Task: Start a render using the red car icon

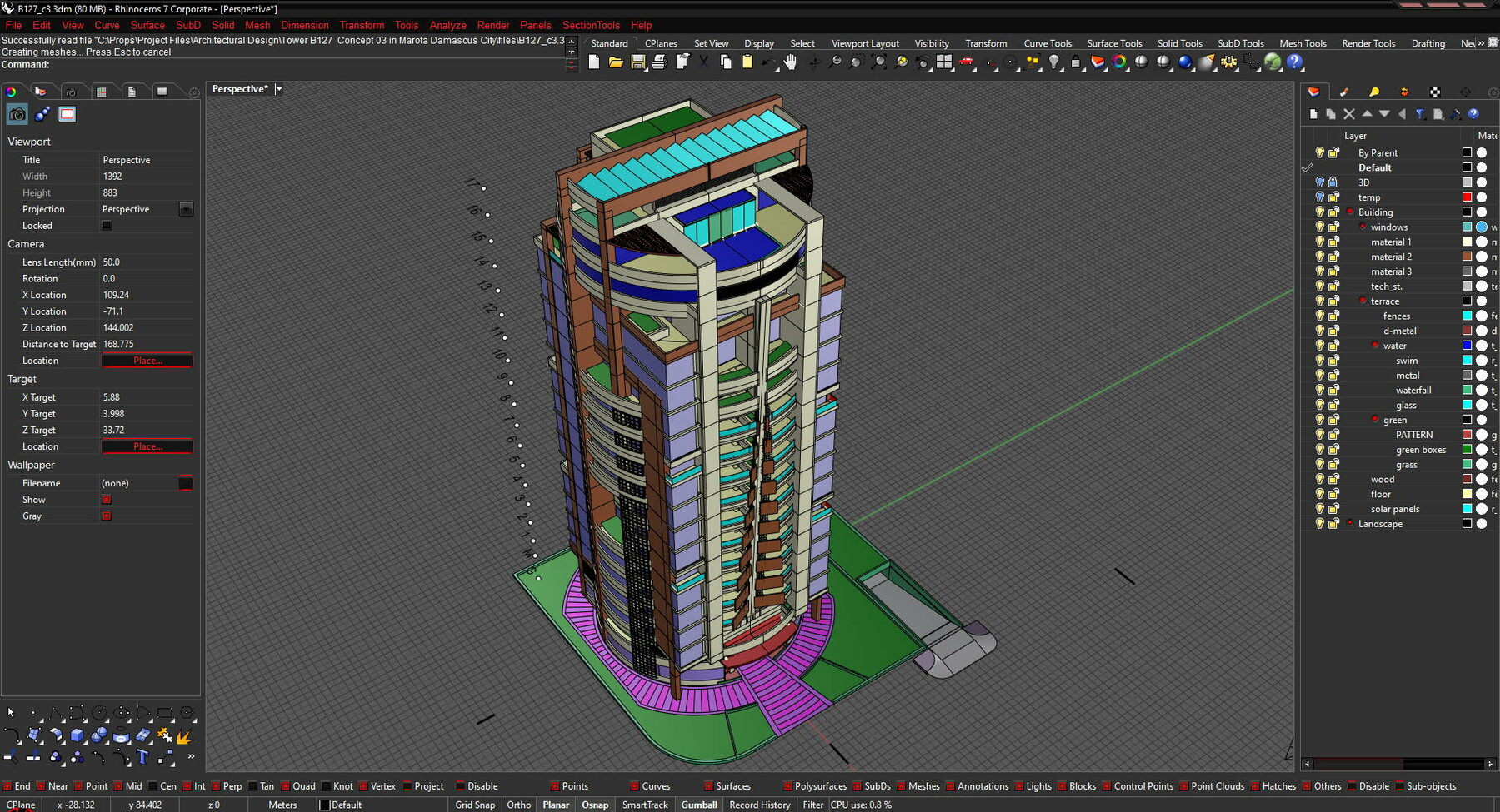Action: click(965, 62)
